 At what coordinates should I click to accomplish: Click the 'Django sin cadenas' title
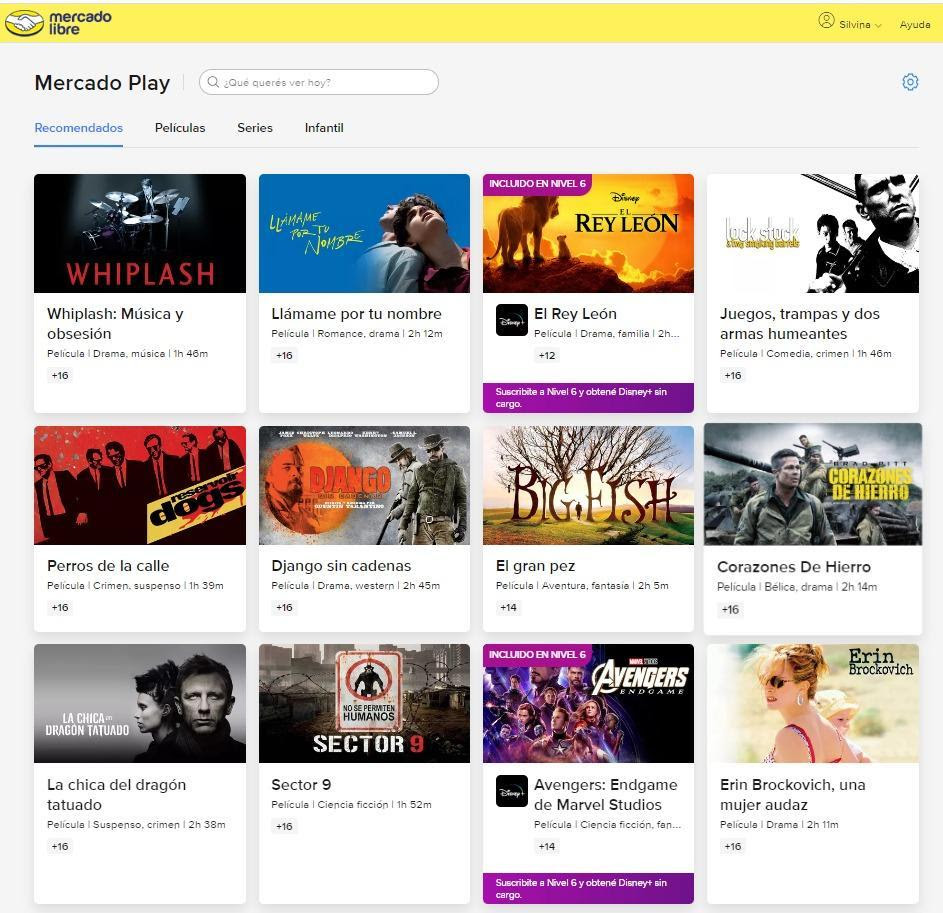[341, 565]
